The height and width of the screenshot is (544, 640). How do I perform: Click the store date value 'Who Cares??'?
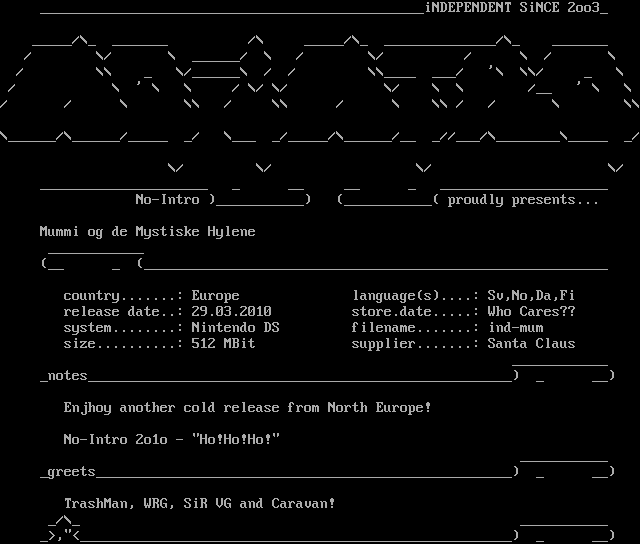531,311
